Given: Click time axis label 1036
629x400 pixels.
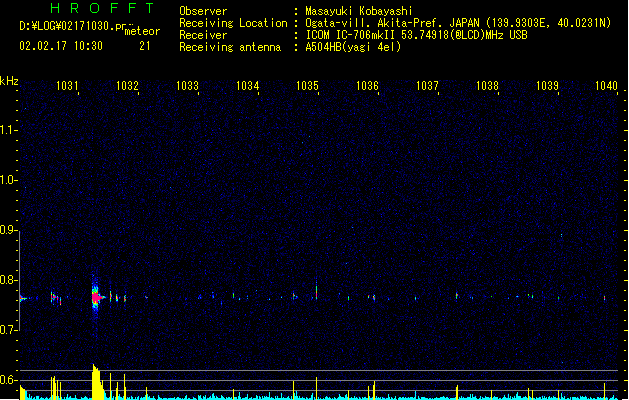Looking at the screenshot, I should point(367,85).
